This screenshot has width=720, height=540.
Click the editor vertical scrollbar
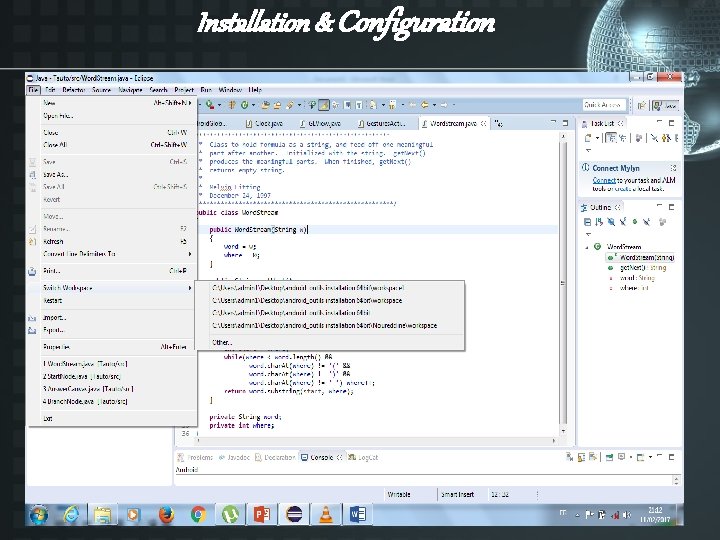point(563,283)
